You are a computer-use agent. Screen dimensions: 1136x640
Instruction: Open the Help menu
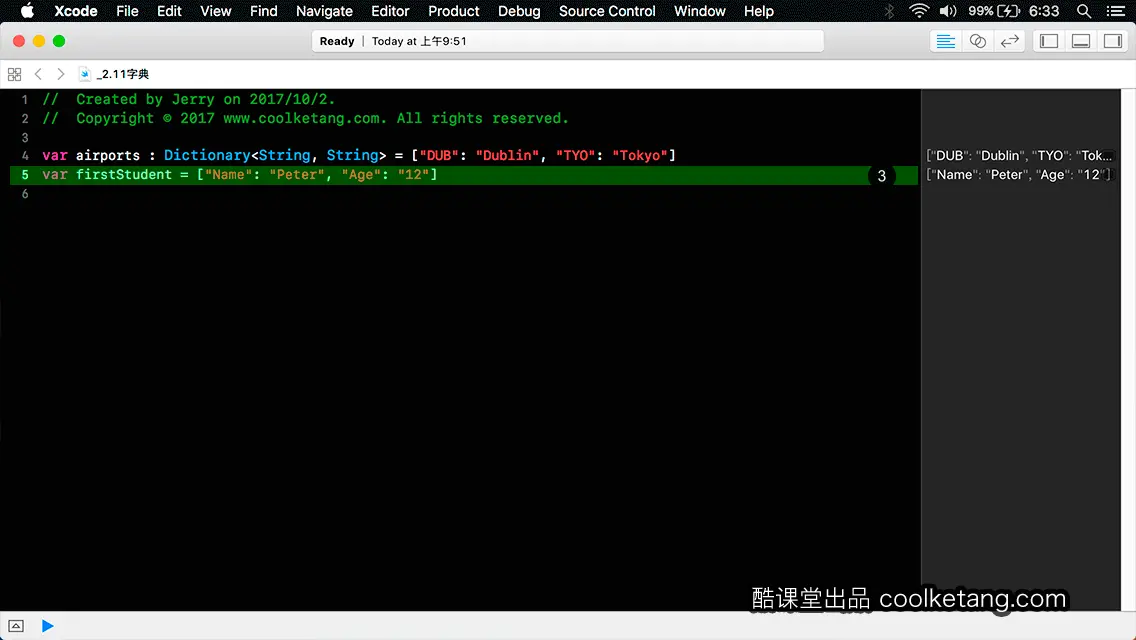759,11
